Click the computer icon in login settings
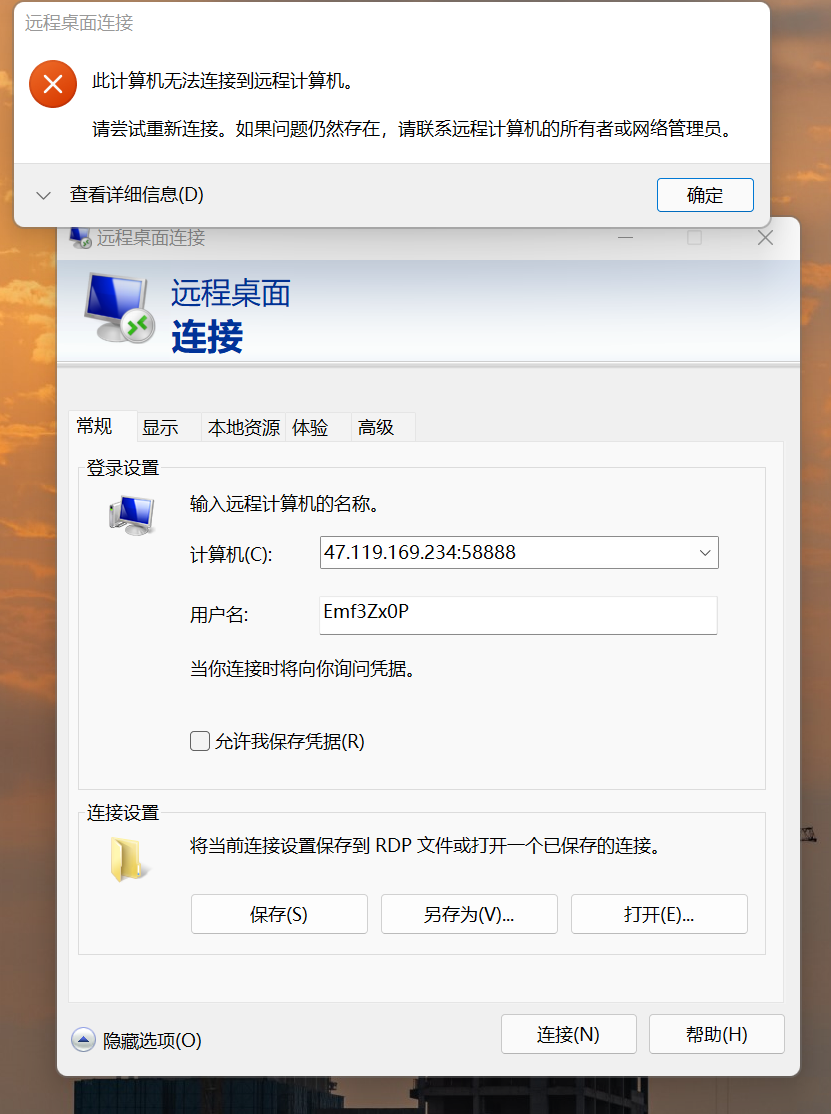The image size is (831, 1114). point(131,515)
